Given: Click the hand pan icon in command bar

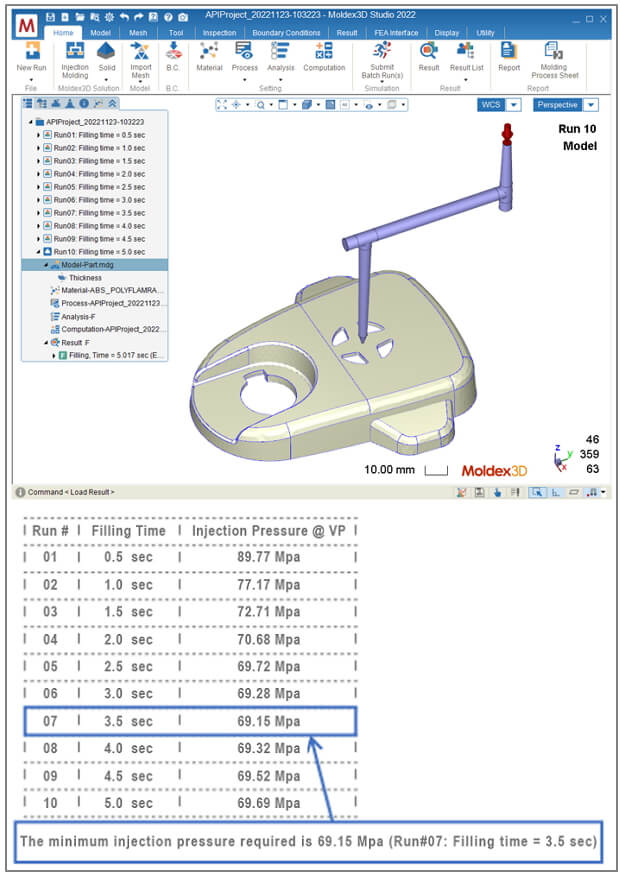Looking at the screenshot, I should (497, 492).
